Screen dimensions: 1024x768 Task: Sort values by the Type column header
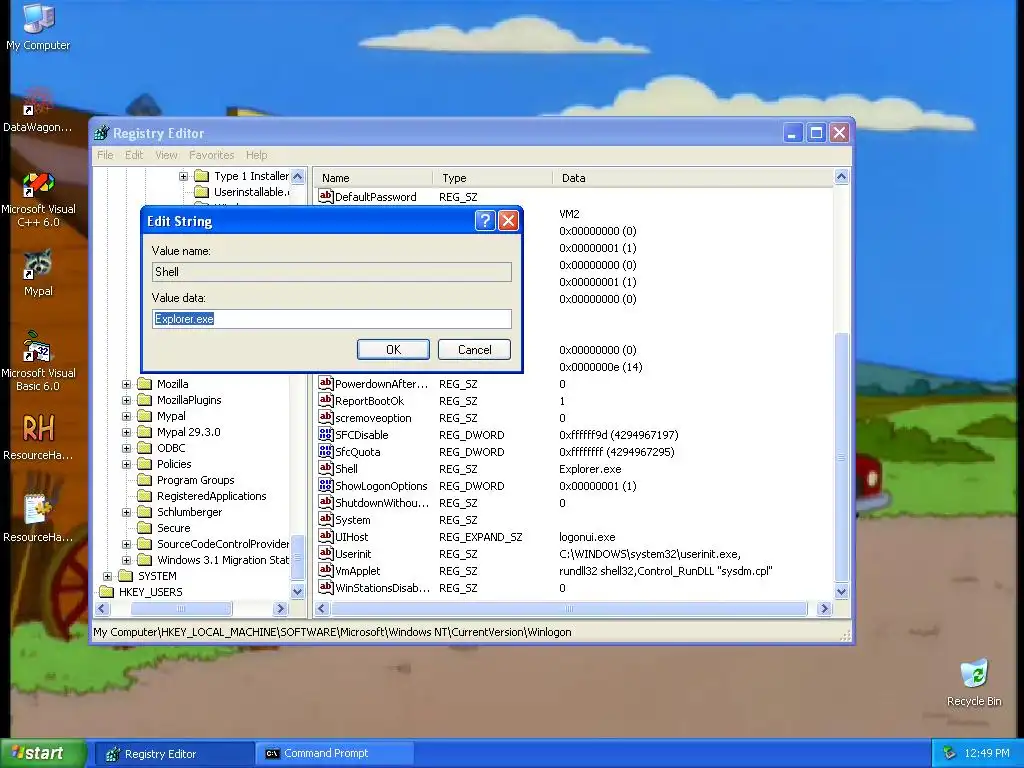[493, 178]
